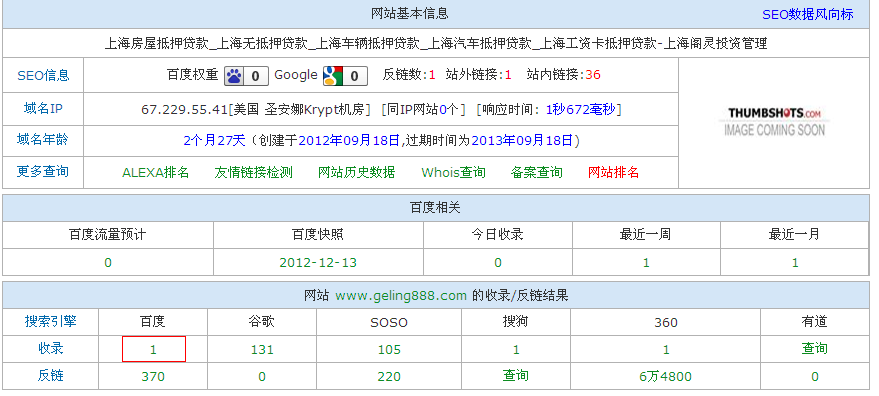The width and height of the screenshot is (879, 396).
Task: Click 网站基本信息 section header
Action: 410,13
